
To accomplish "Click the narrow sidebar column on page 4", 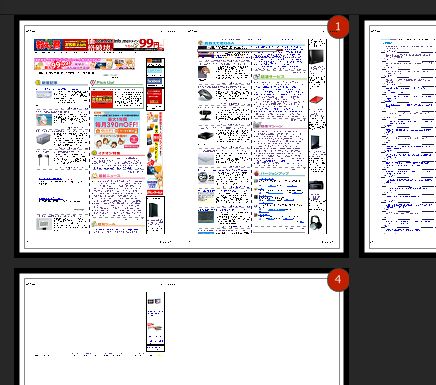I will pyautogui.click(x=155, y=322).
